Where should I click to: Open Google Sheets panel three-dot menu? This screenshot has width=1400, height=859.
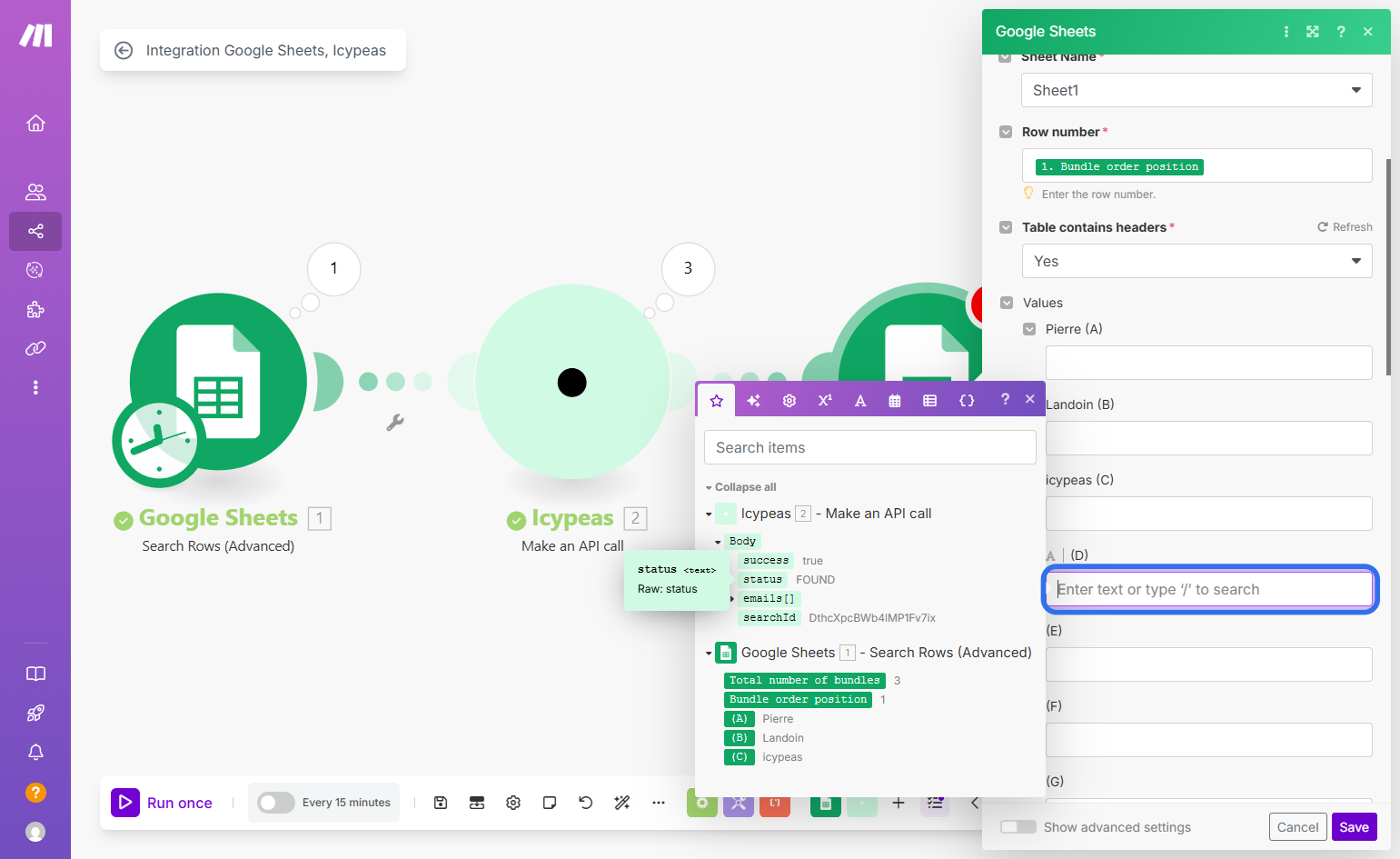1286,32
